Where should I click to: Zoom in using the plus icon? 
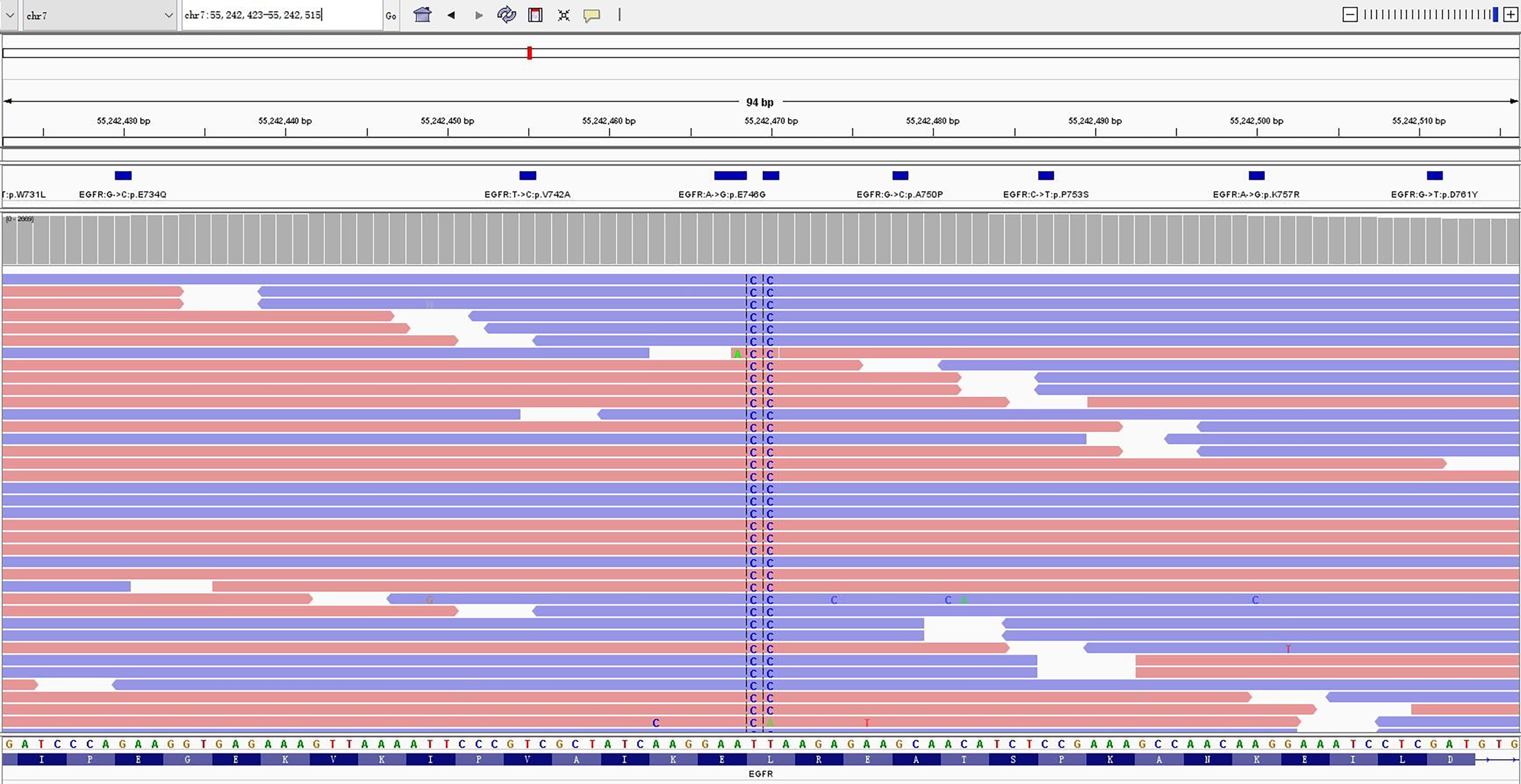tap(1511, 13)
